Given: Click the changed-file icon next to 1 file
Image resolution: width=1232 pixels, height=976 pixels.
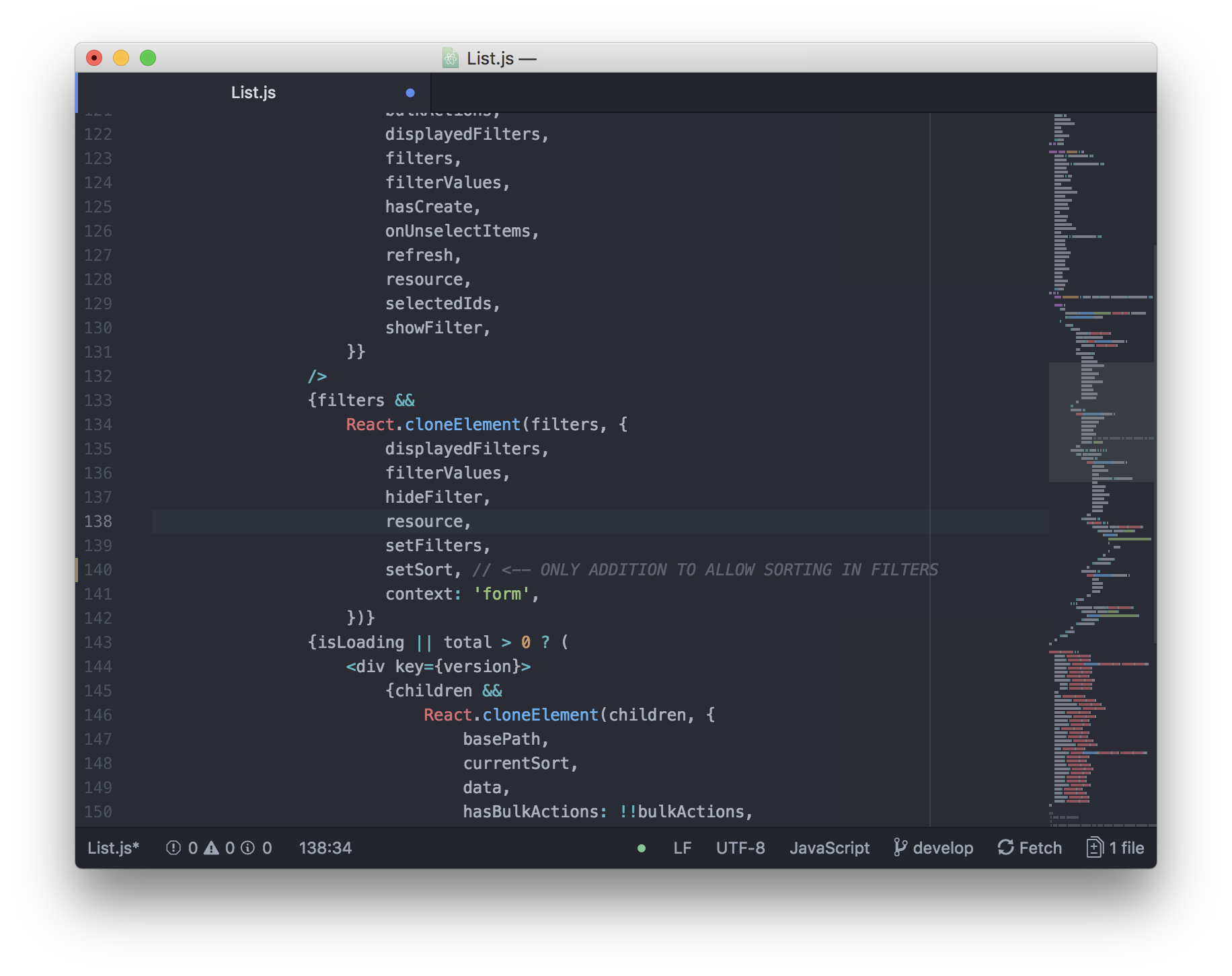Looking at the screenshot, I should (1095, 848).
